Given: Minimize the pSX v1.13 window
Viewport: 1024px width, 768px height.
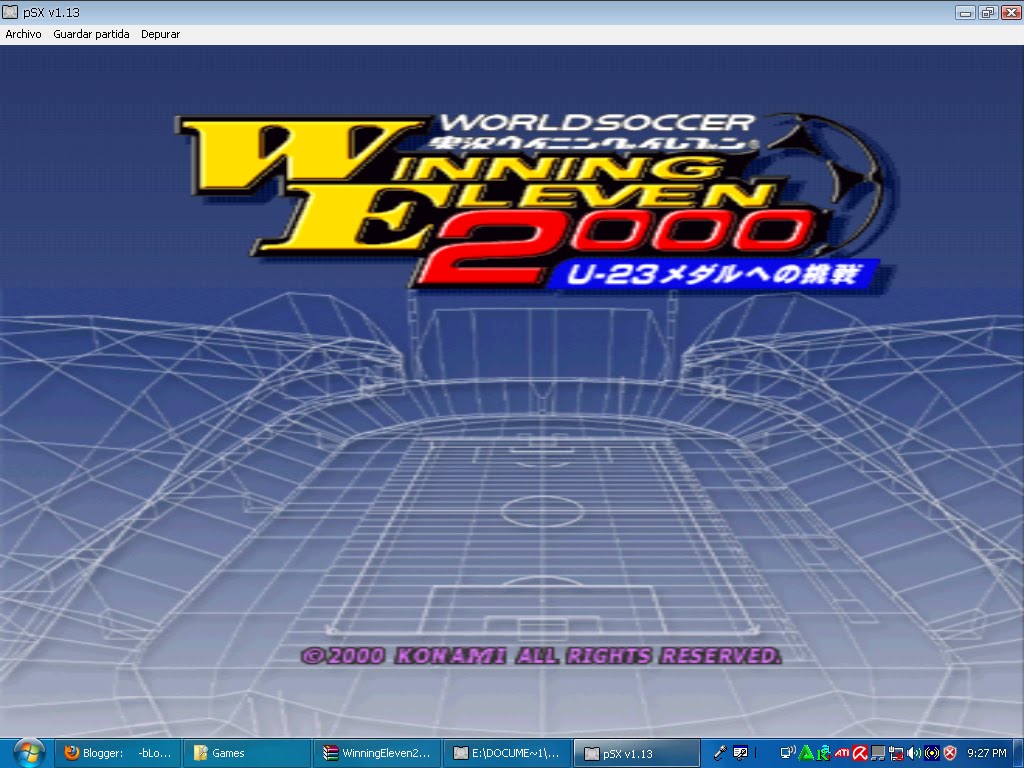Looking at the screenshot, I should 965,12.
